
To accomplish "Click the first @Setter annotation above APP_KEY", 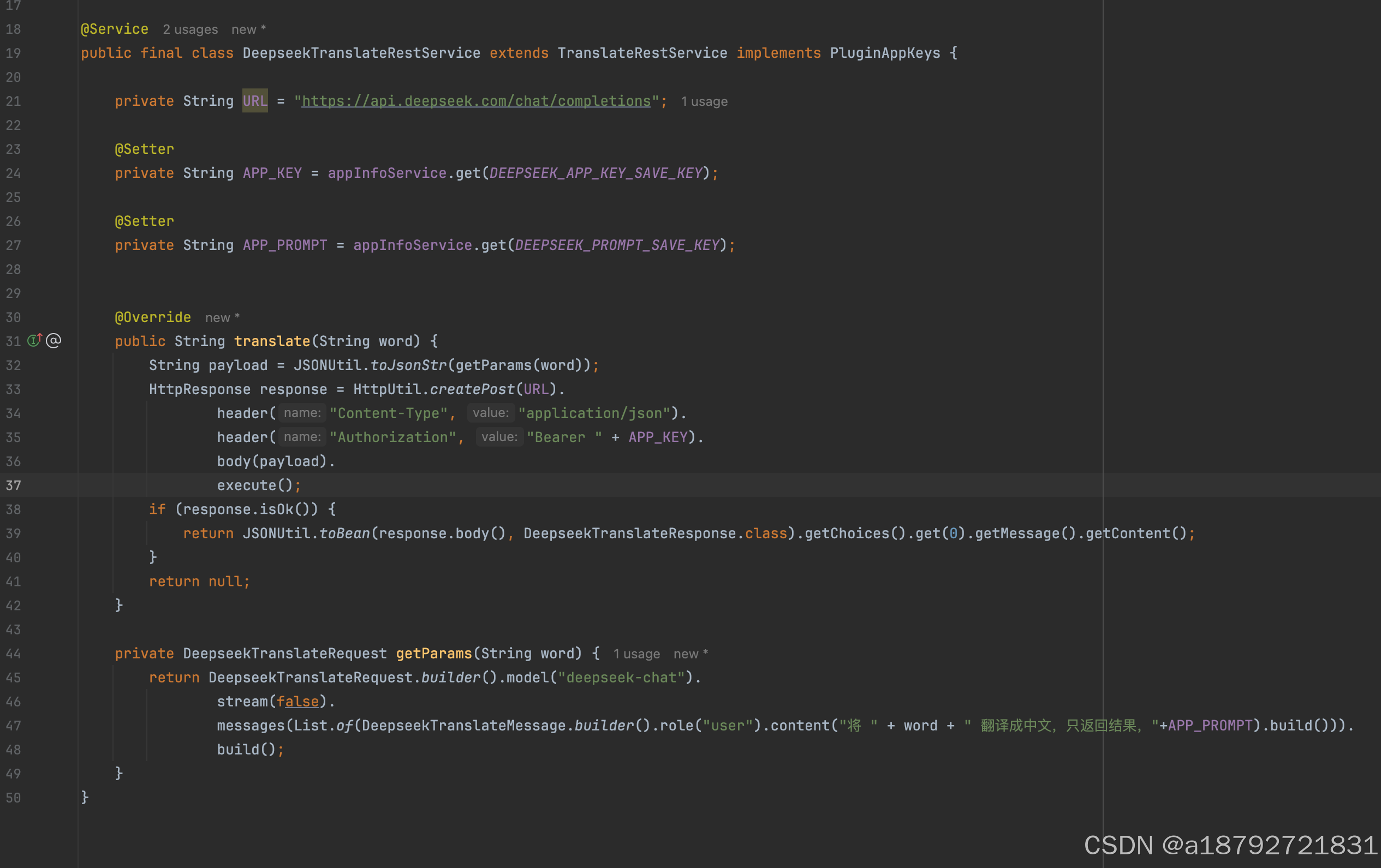I will coord(144,149).
